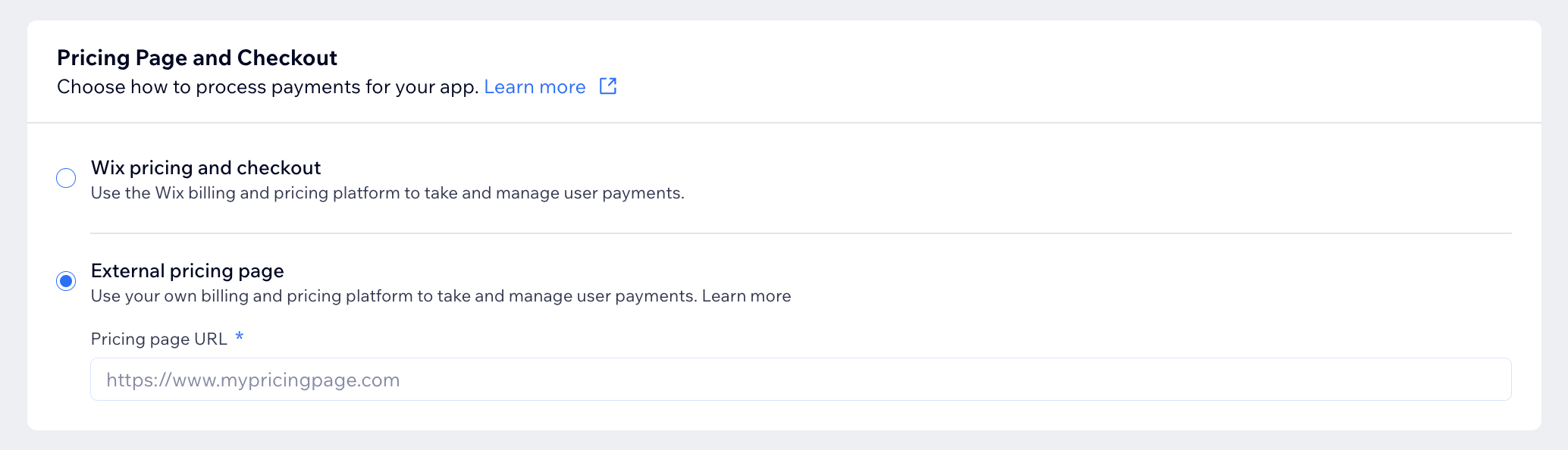Click the Wix billing platform description text

(x=387, y=193)
